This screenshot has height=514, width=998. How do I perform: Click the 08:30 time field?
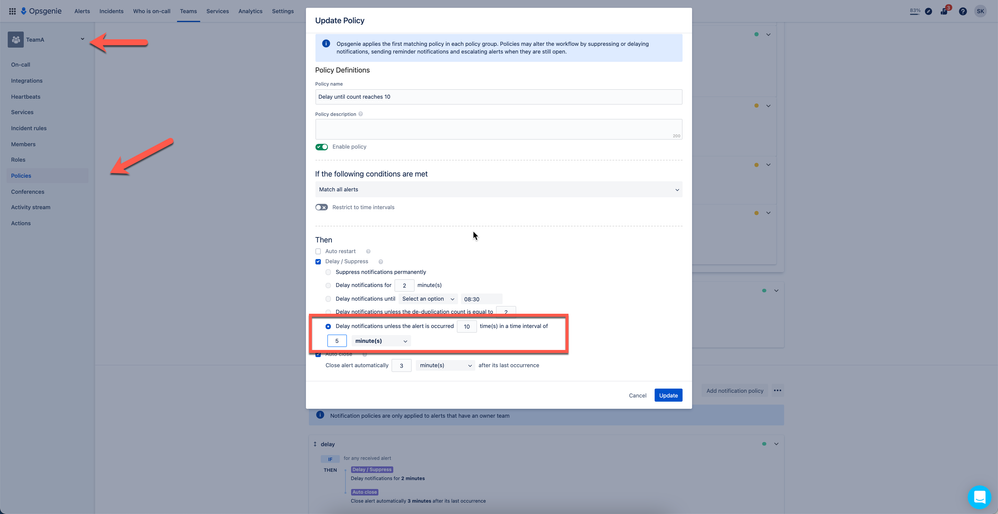482,298
